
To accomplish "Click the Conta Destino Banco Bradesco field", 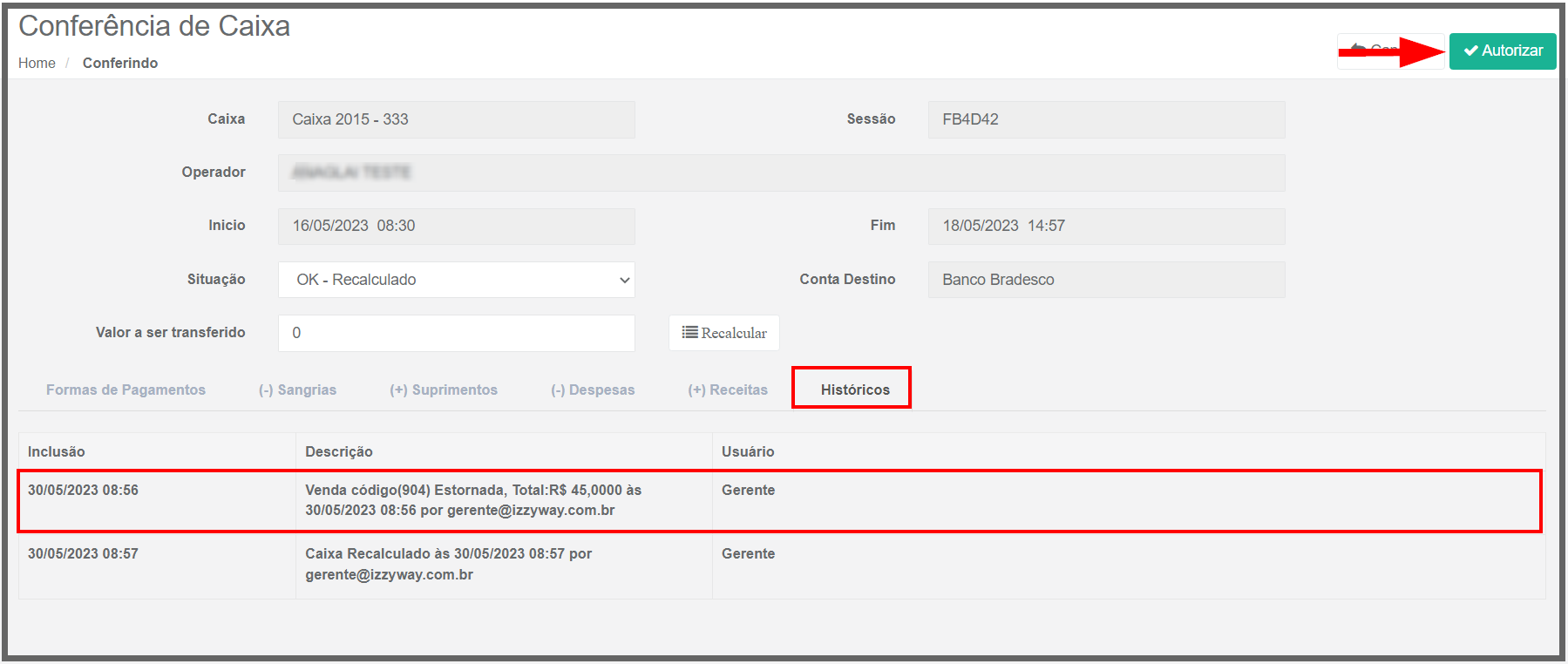I will (1106, 280).
